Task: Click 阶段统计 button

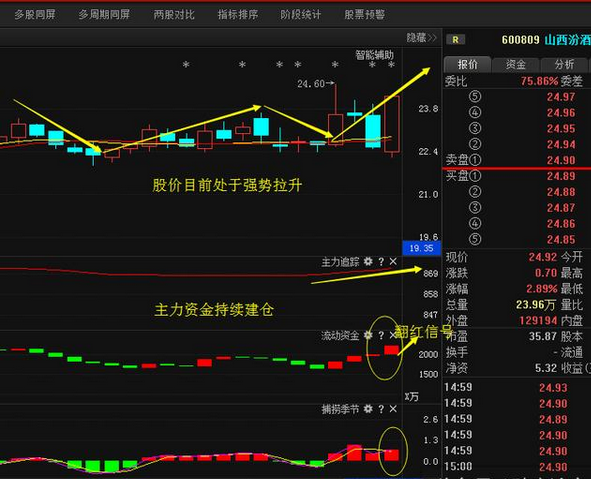Action: pos(301,15)
